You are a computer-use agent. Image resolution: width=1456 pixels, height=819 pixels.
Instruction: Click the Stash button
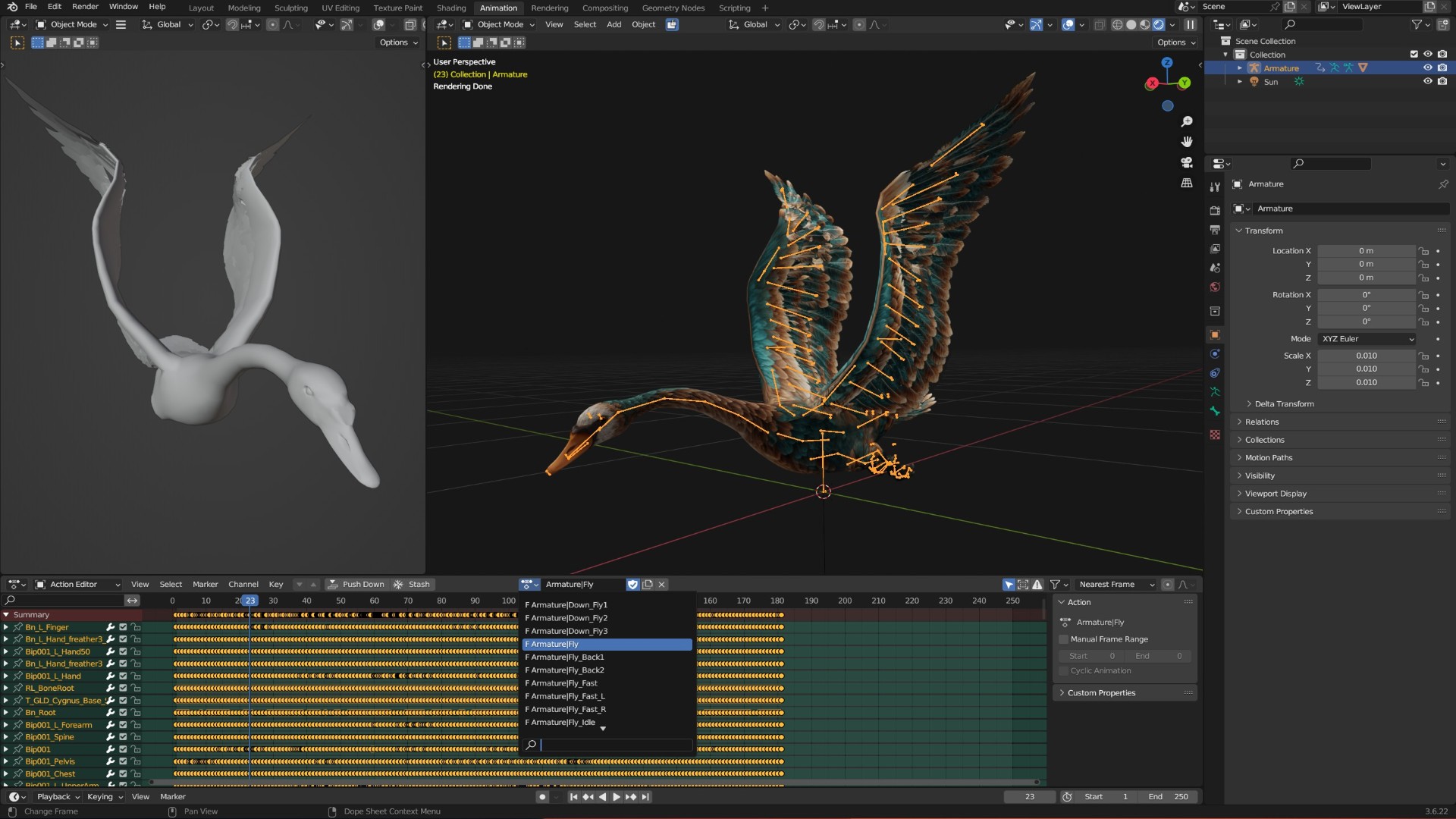[413, 584]
